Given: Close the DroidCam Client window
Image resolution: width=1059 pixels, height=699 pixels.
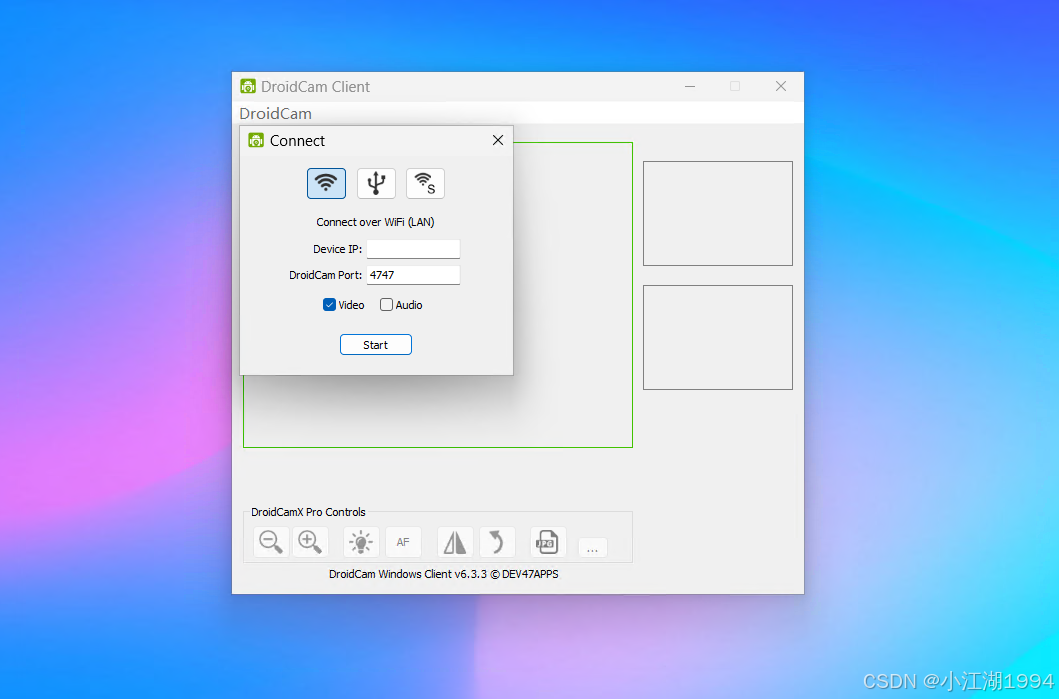Looking at the screenshot, I should click(x=781, y=86).
